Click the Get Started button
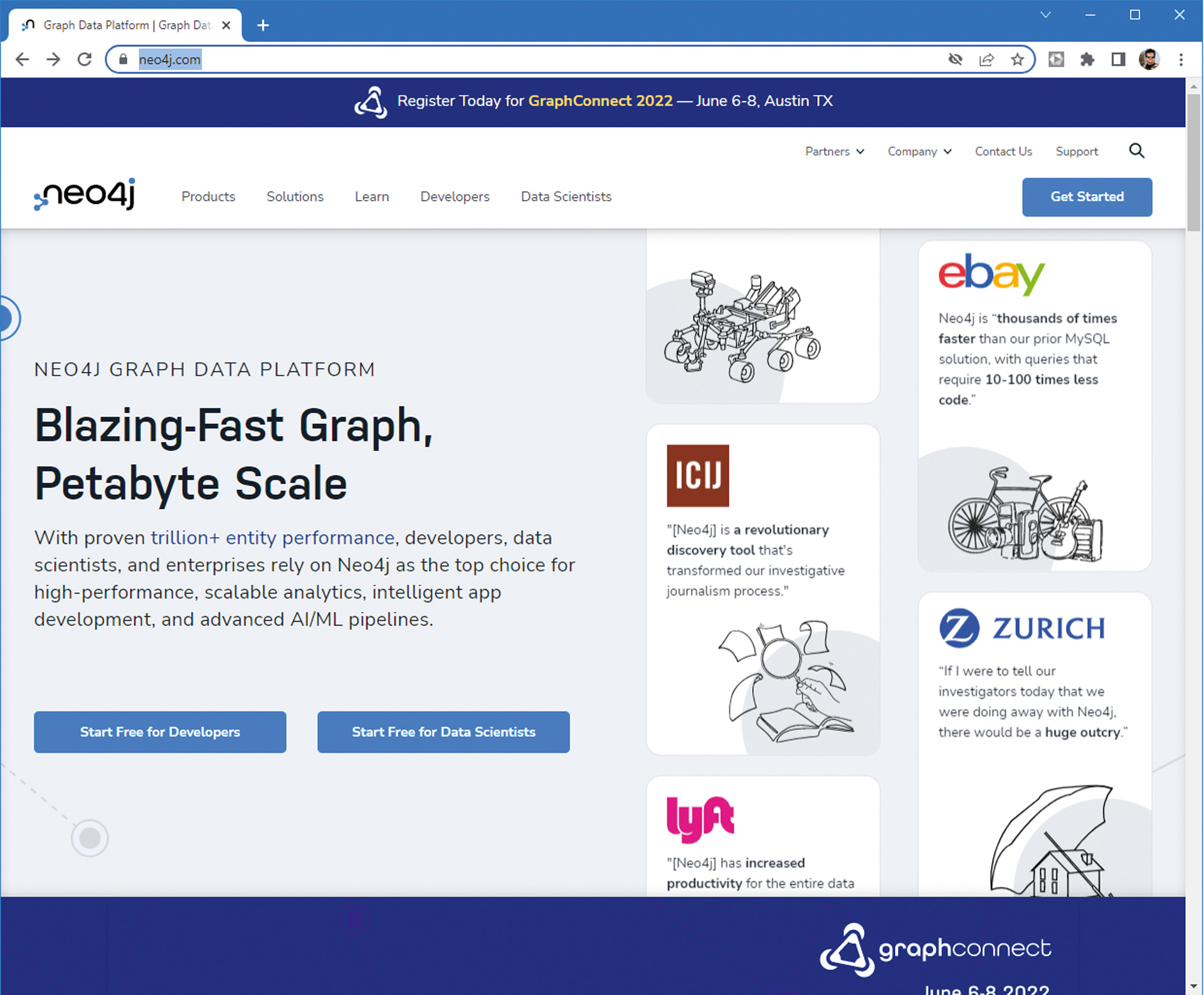The width and height of the screenshot is (1204, 995). (x=1086, y=196)
